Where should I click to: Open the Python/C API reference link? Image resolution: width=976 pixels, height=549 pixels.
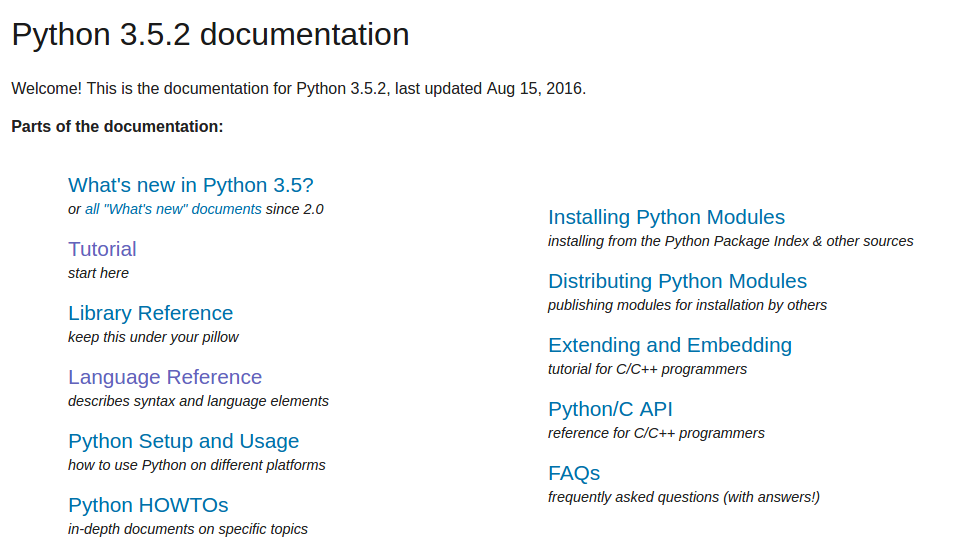click(x=610, y=410)
